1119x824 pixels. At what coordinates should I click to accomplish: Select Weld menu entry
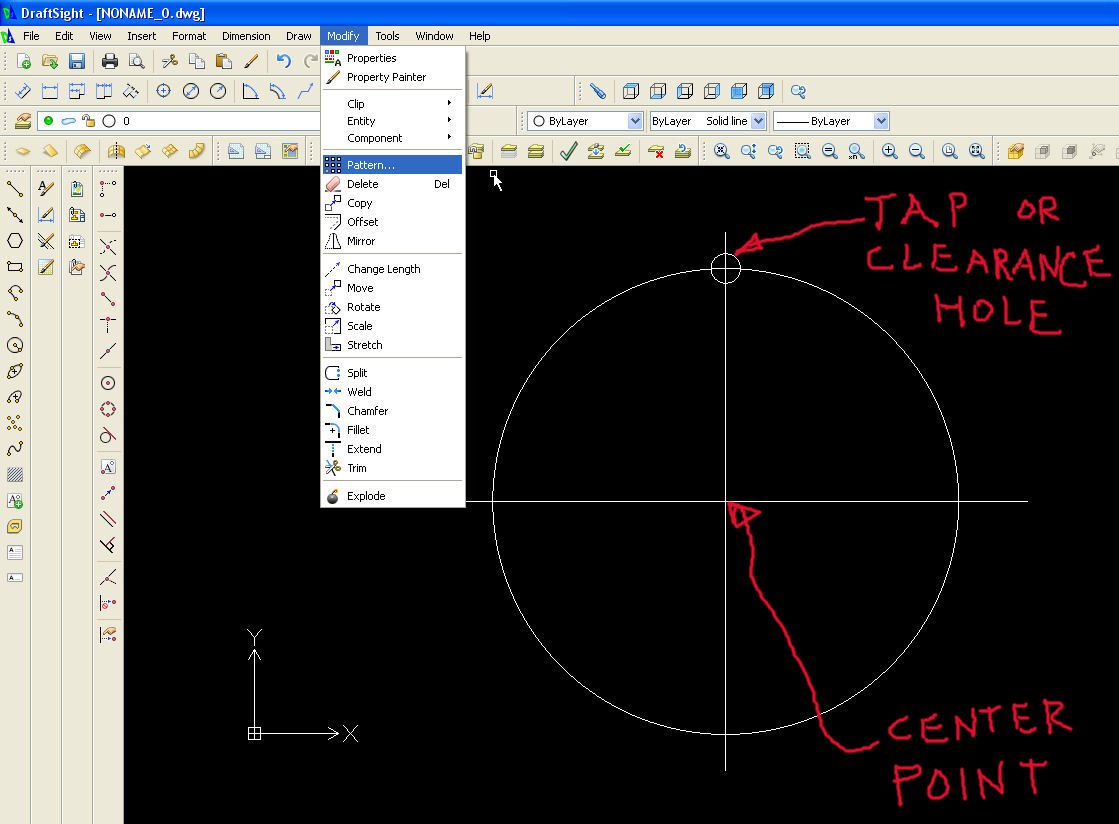(393, 392)
